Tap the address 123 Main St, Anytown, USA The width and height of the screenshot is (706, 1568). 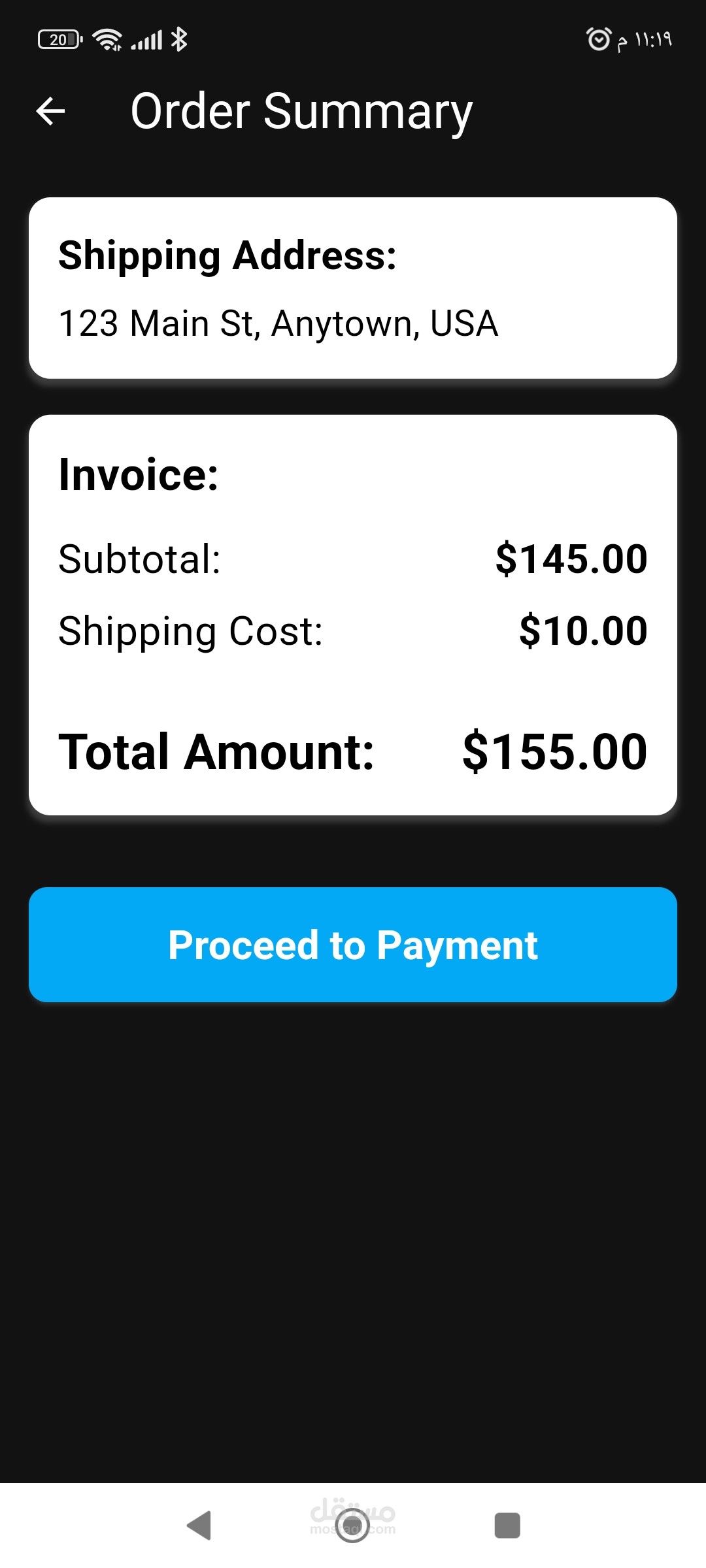tap(278, 323)
